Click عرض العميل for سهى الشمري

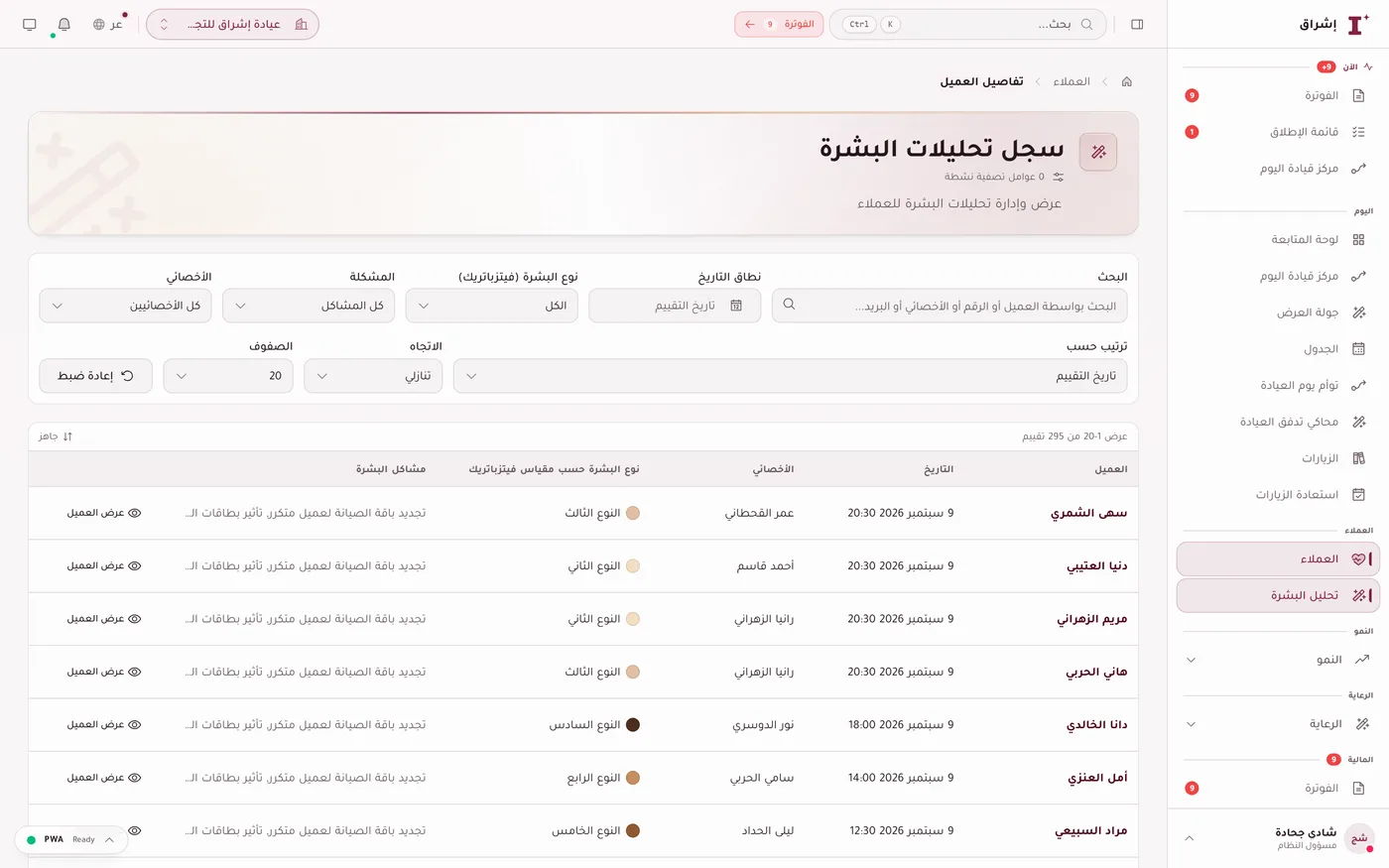click(104, 513)
